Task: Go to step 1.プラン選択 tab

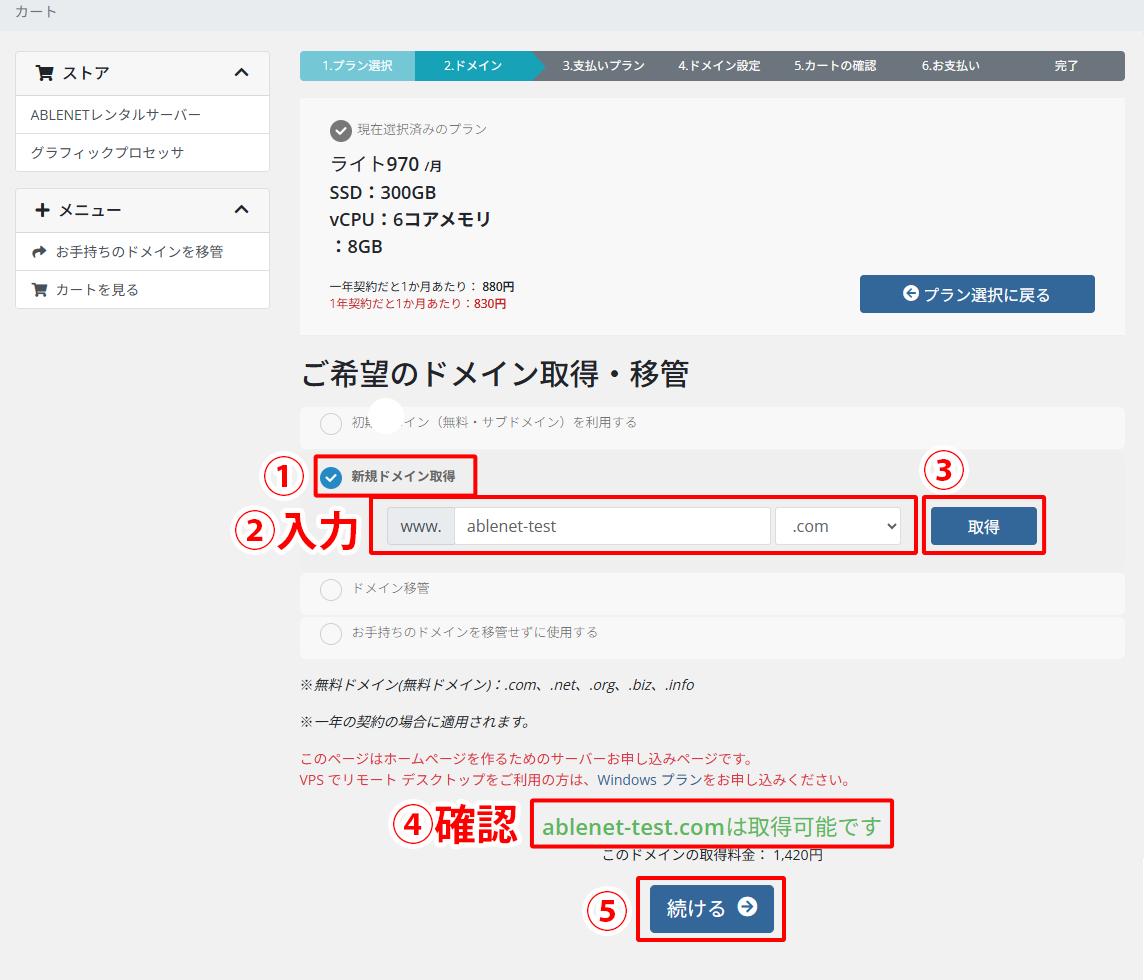Action: [x=357, y=66]
